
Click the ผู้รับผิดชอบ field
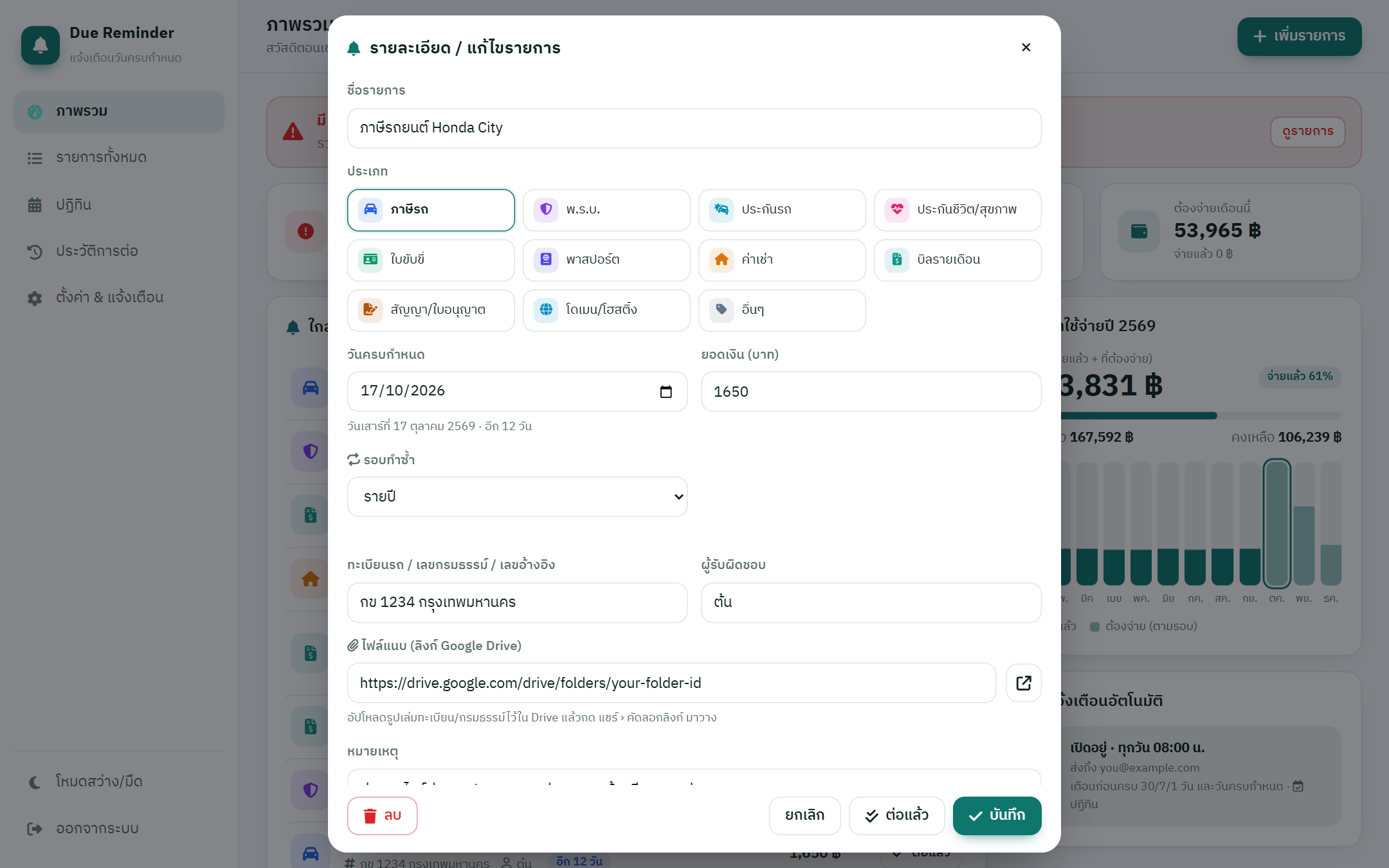point(871,602)
